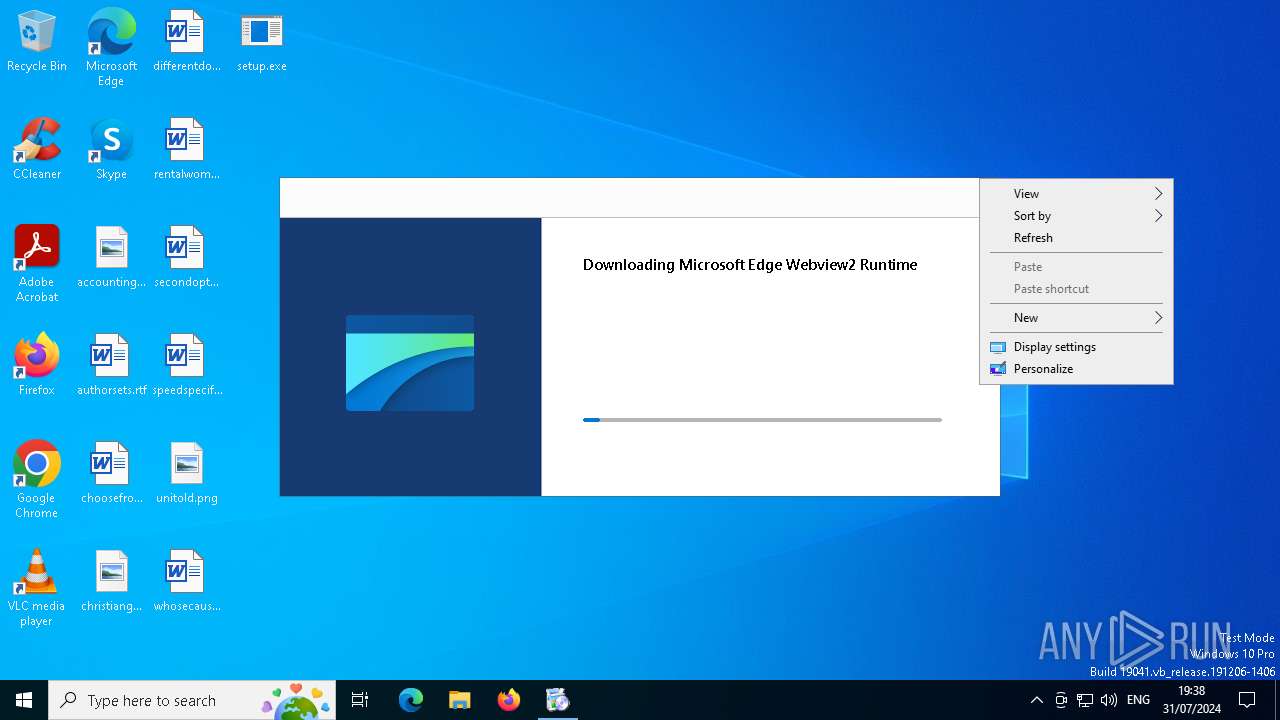Select the choosefro... Word document icon
Viewport: 1280px width, 720px height.
111,474
